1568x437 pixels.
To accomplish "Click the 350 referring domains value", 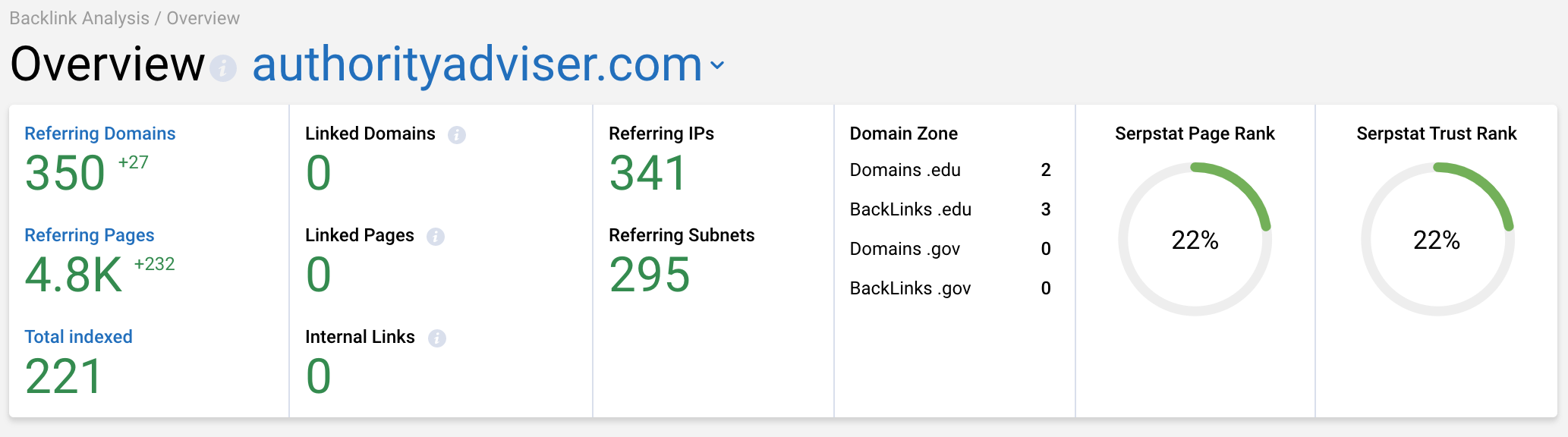I will click(x=65, y=173).
